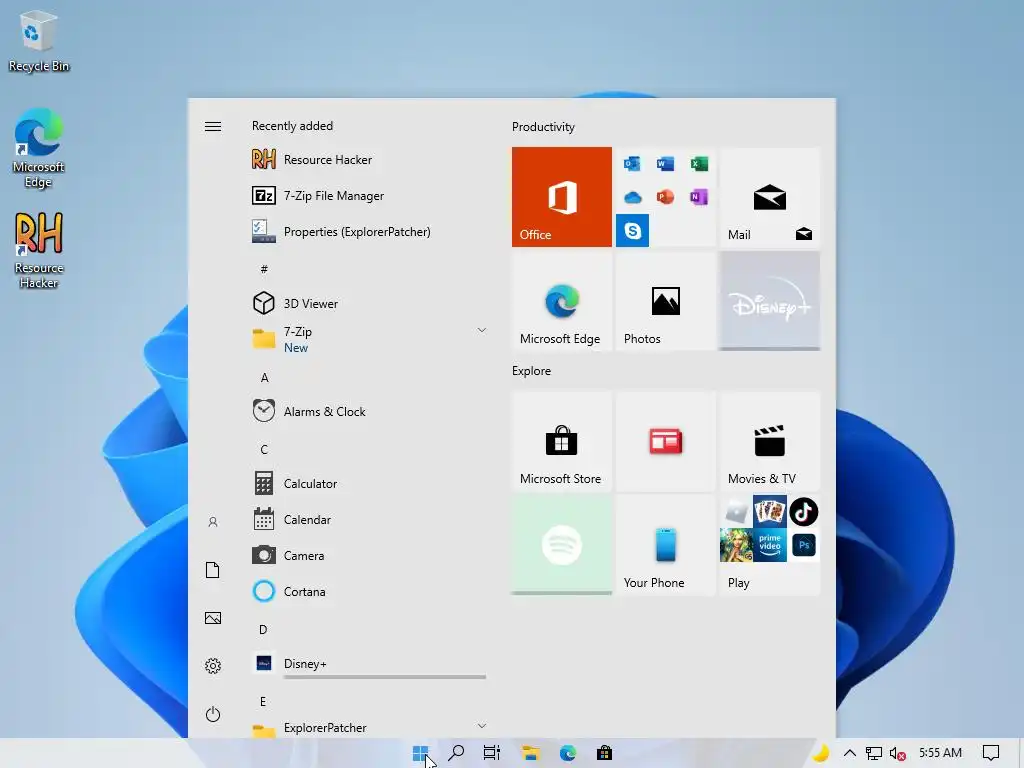Open Settings gear in Start sidebar
1024x768 pixels.
tap(213, 665)
